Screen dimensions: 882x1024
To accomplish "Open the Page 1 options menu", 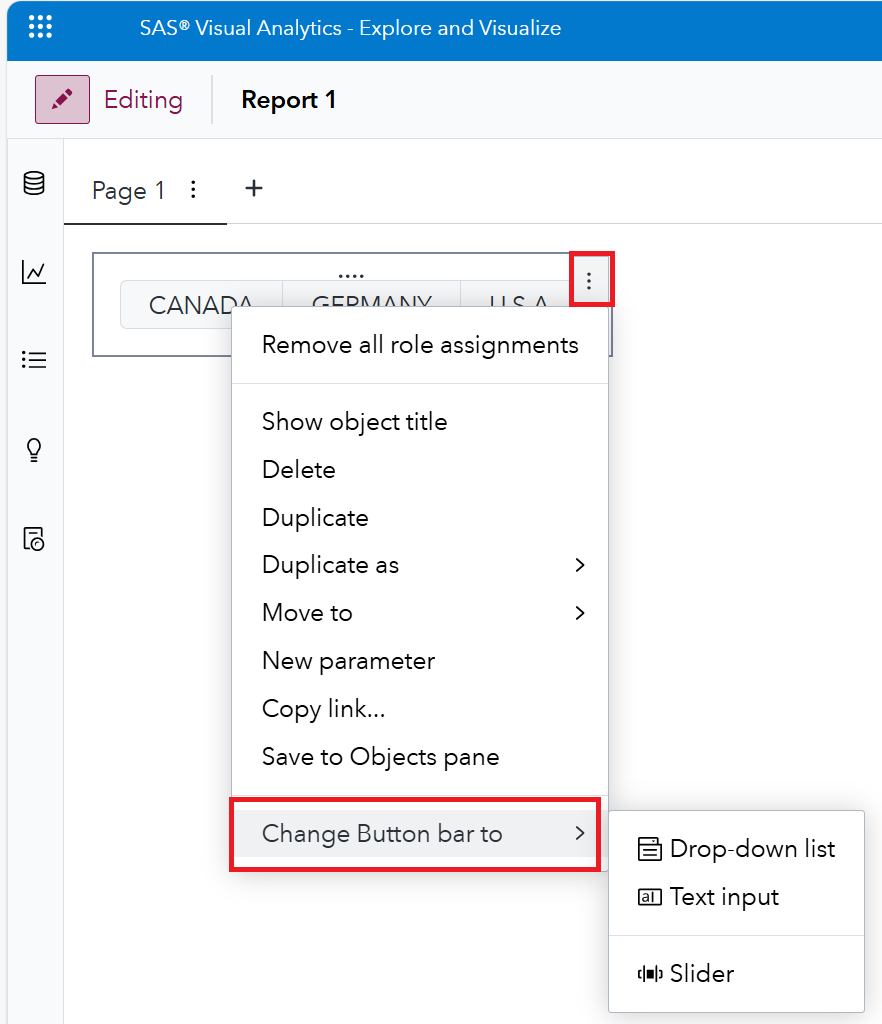I will pos(193,189).
